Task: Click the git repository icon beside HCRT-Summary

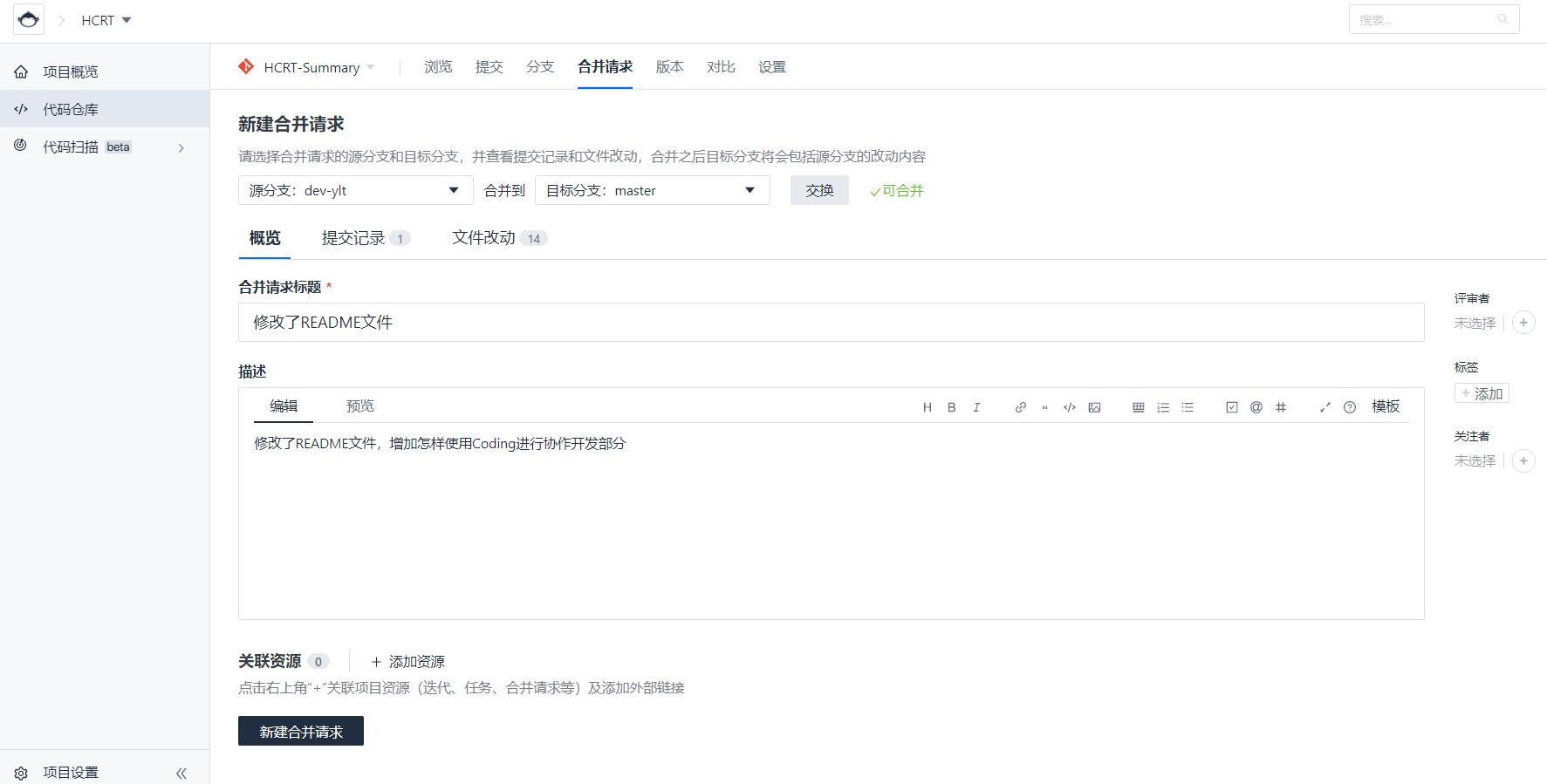Action: click(x=246, y=67)
